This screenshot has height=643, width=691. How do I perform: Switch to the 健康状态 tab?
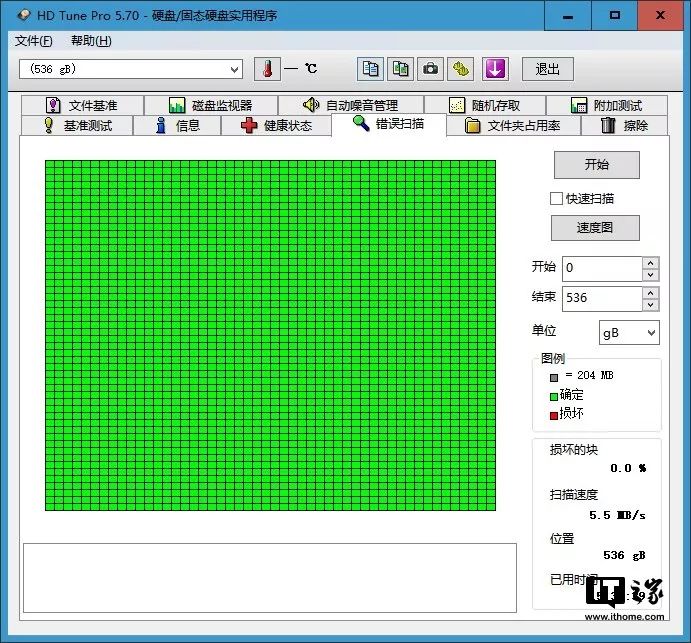[x=277, y=126]
